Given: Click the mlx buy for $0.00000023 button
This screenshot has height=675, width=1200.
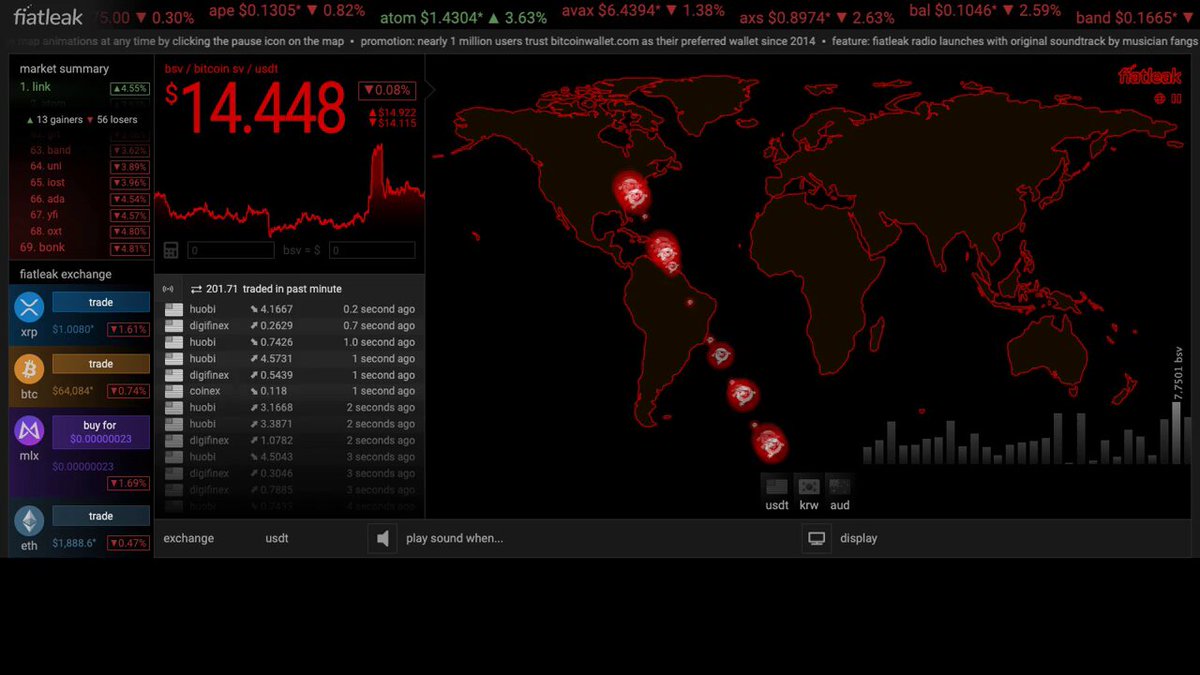Looking at the screenshot, I should click(x=100, y=432).
